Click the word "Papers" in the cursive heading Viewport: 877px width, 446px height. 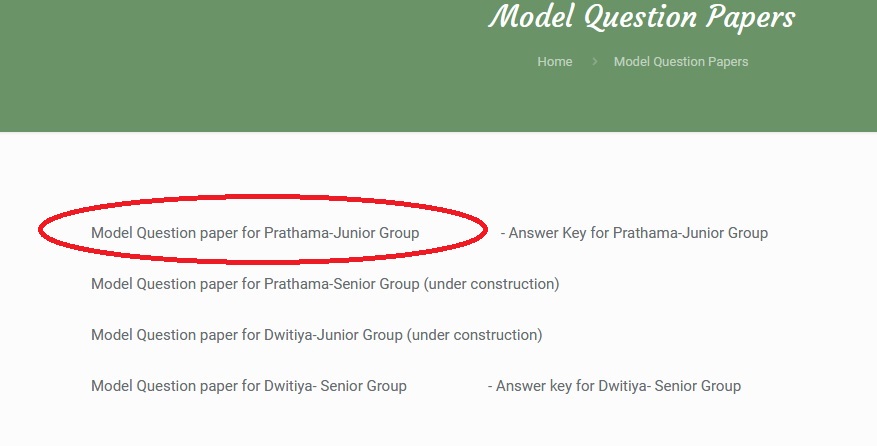[750, 17]
